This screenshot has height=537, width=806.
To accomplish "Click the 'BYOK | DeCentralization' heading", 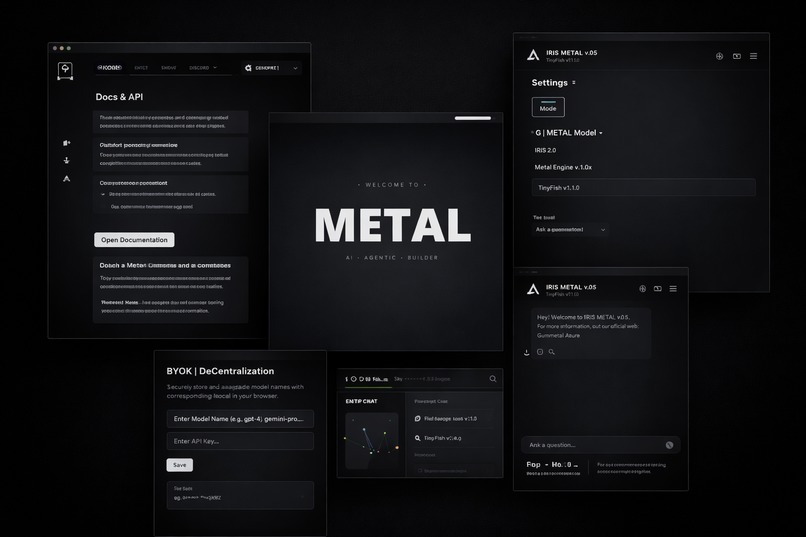I will (220, 371).
